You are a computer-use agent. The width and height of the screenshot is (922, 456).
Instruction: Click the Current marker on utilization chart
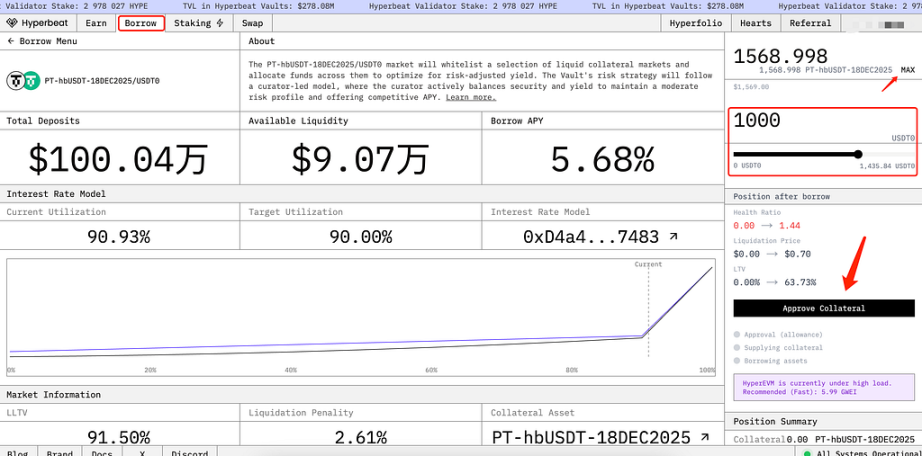click(648, 264)
